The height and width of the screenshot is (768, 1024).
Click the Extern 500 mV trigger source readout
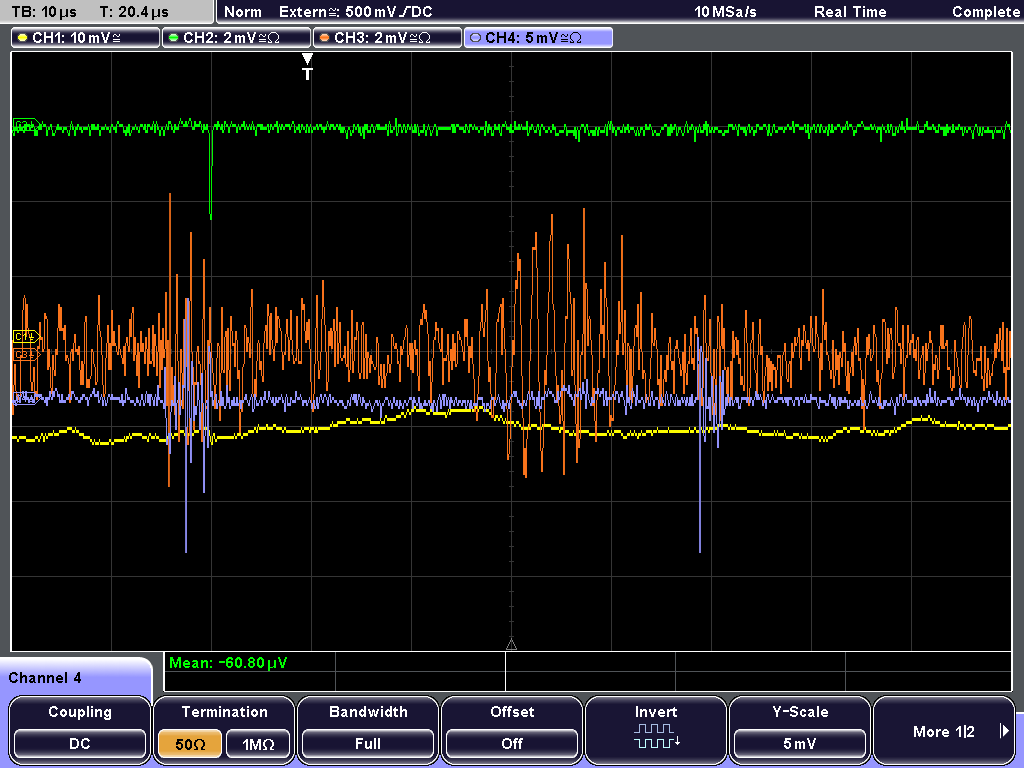click(355, 12)
